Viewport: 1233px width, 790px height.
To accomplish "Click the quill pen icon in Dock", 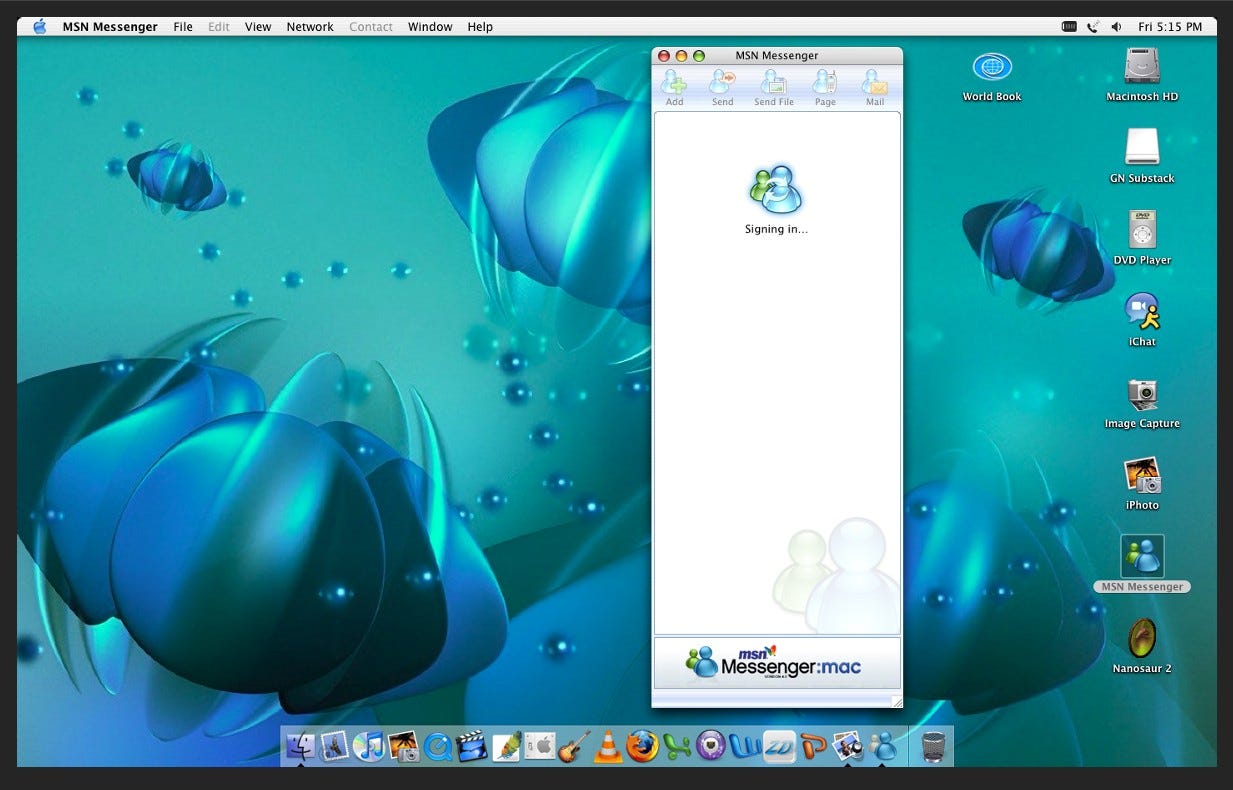I will click(506, 746).
